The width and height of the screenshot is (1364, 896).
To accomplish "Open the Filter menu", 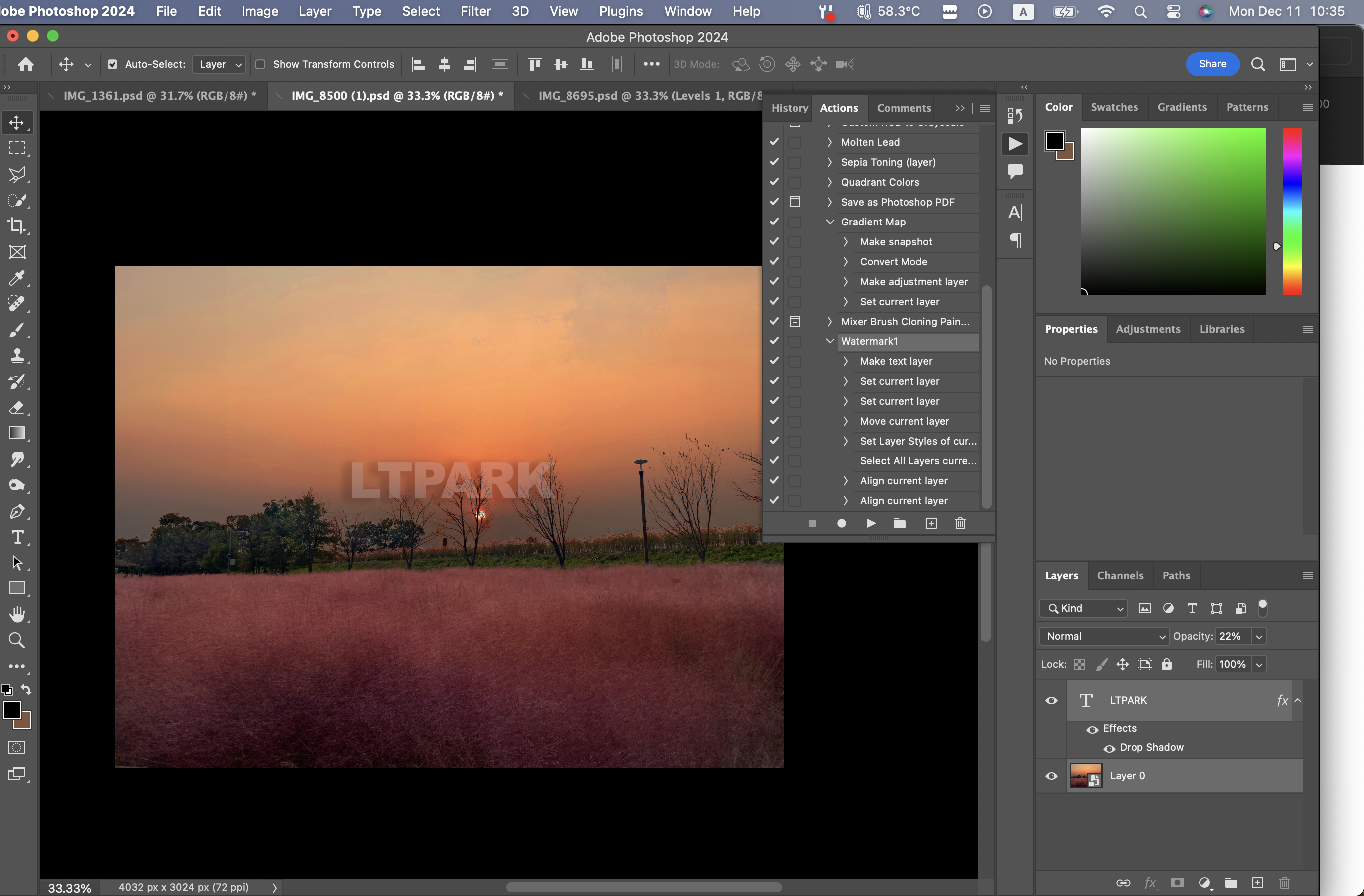I will 475,11.
